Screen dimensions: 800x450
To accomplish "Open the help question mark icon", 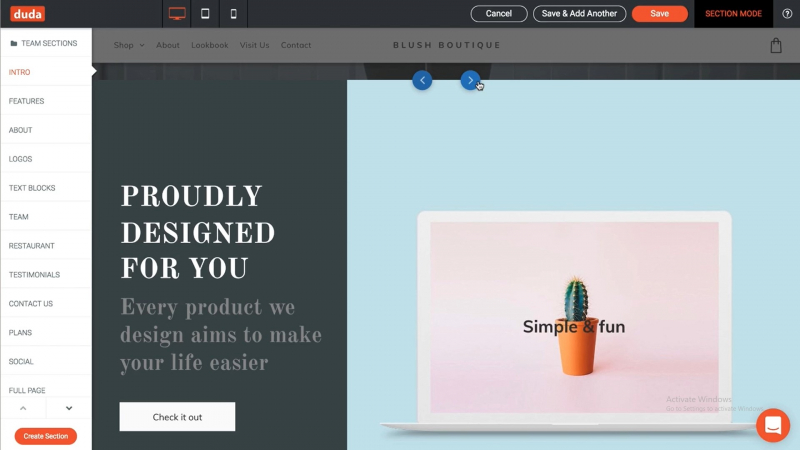I will 787,14.
